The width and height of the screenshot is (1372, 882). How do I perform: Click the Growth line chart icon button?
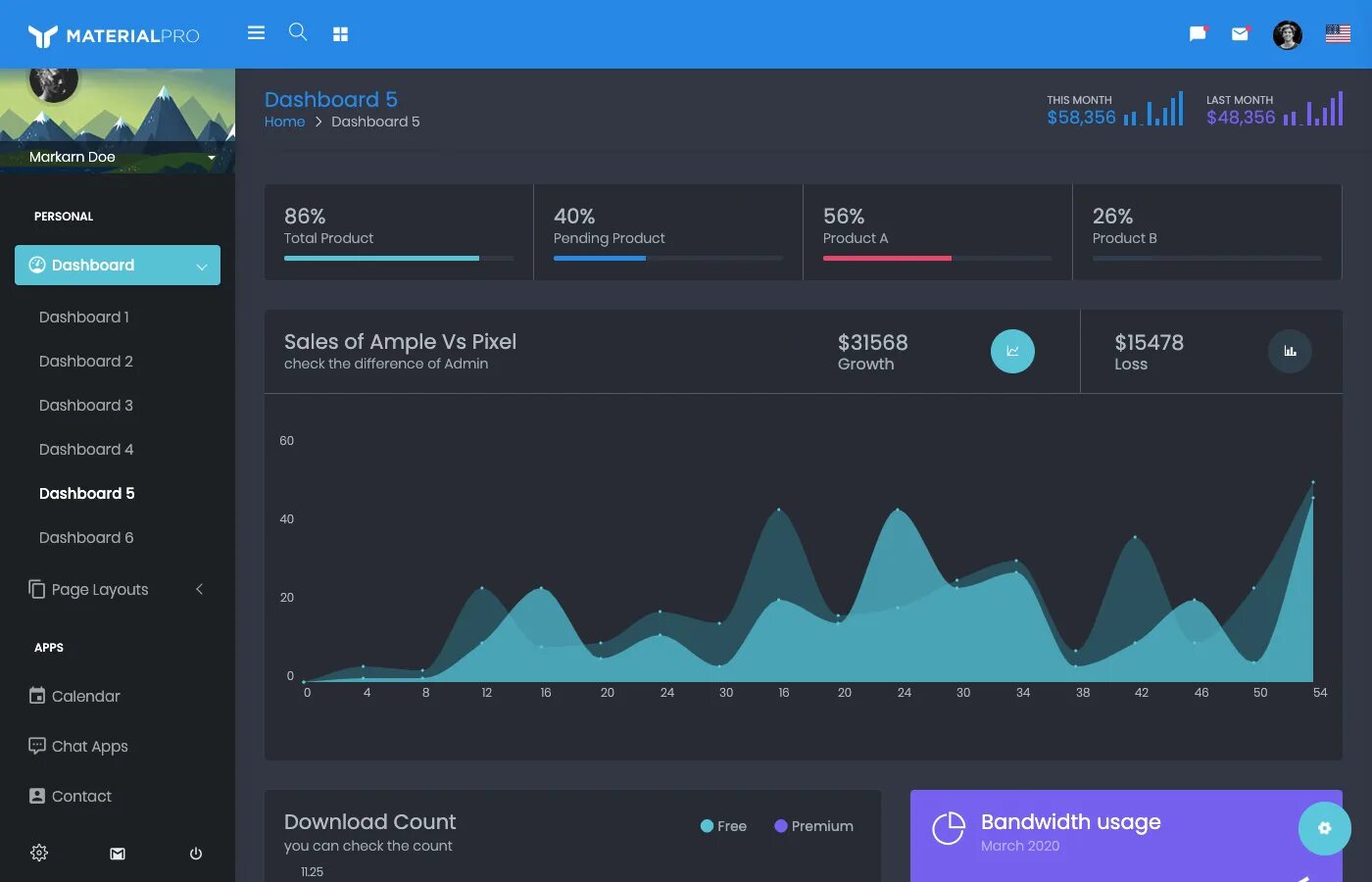[1012, 351]
